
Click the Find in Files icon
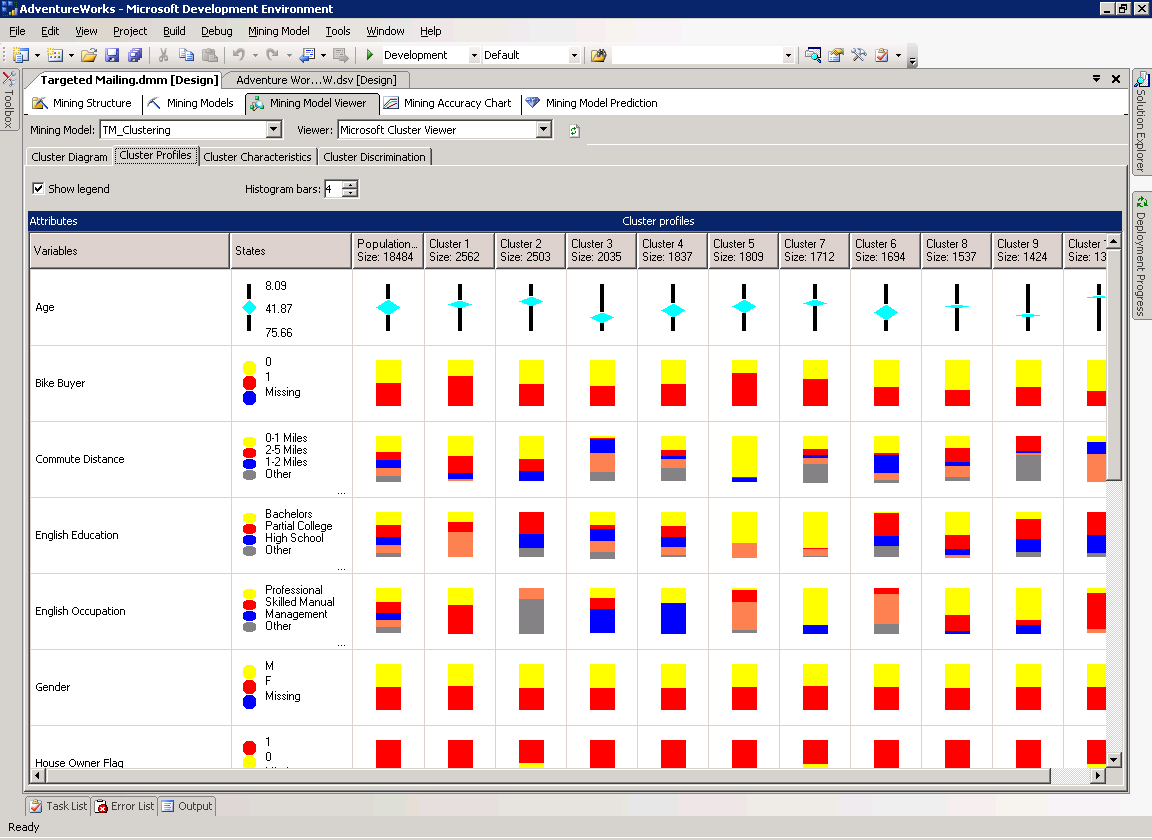click(x=599, y=55)
